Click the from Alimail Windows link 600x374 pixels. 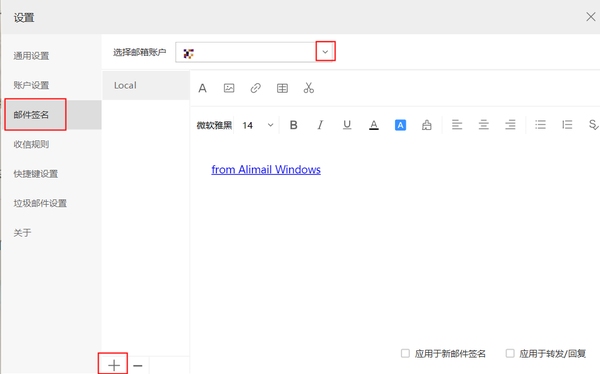tap(266, 170)
